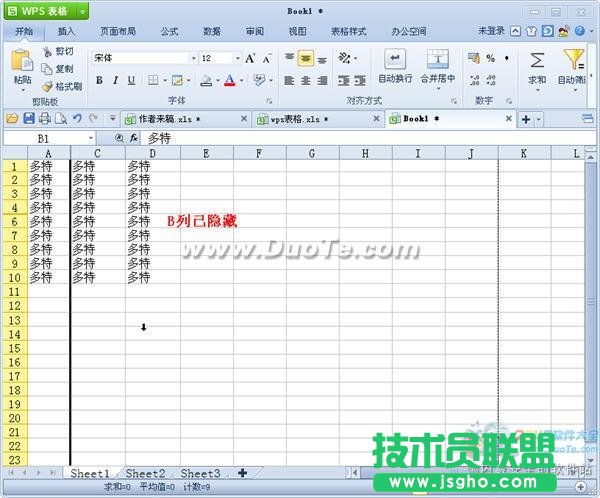Click the open folder icon in quick toolbar
Viewport: 600px width, 498px height.
[12, 119]
